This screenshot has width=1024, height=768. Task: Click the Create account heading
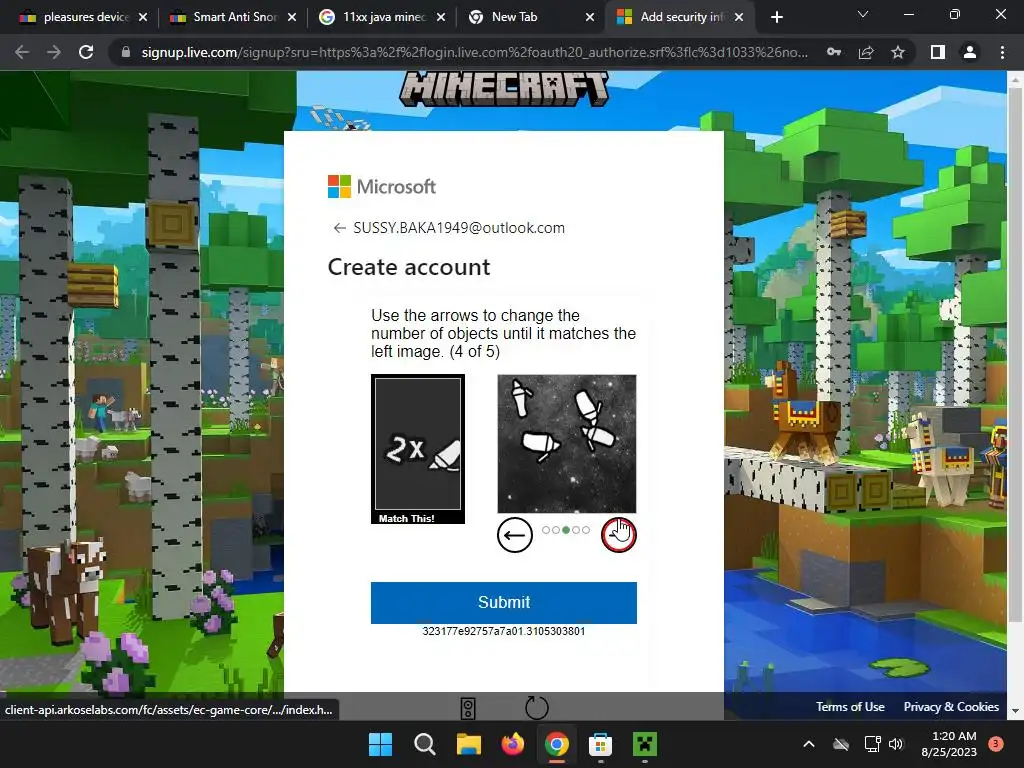click(409, 267)
